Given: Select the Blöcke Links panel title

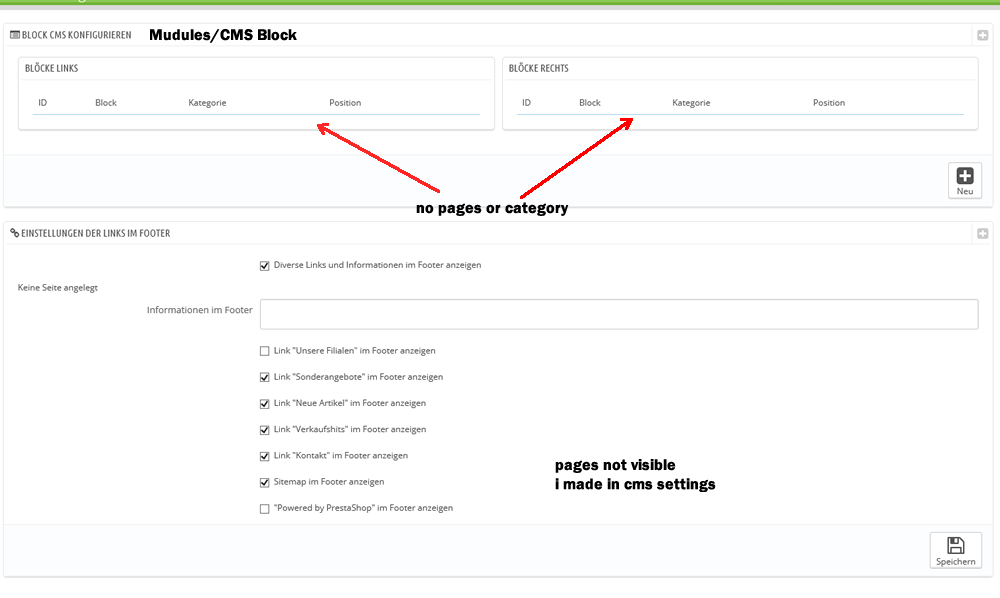Looking at the screenshot, I should [52, 68].
